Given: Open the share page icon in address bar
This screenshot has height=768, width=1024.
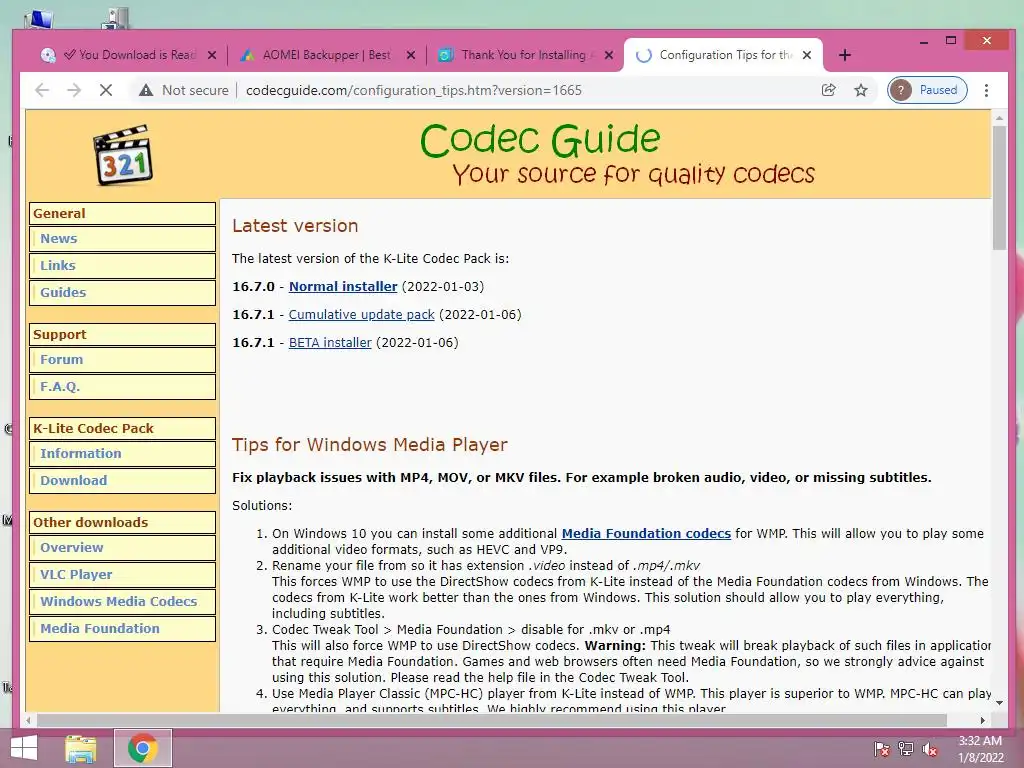Looking at the screenshot, I should (x=829, y=90).
